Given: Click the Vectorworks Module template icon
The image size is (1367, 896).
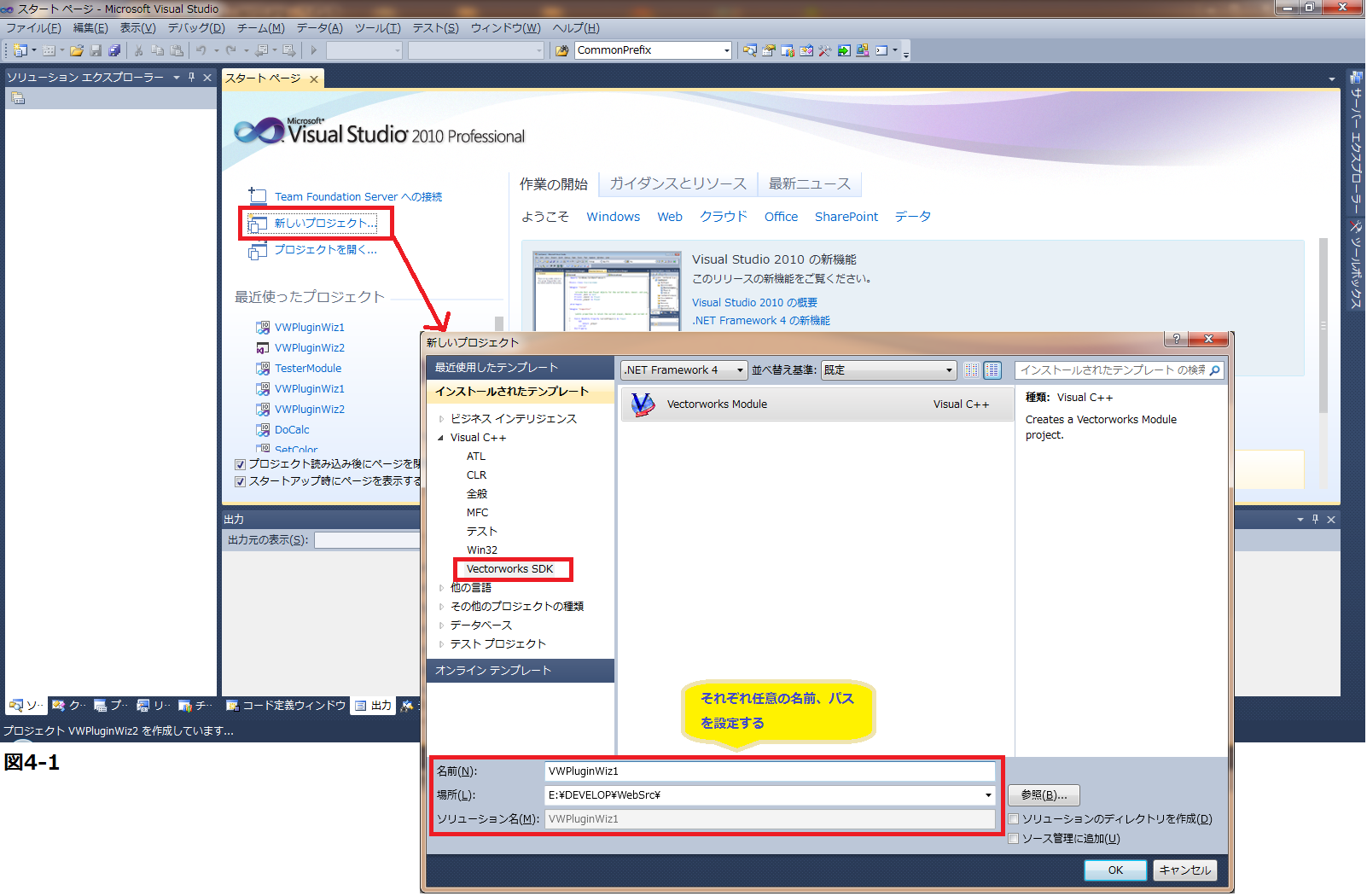Looking at the screenshot, I should 643,404.
